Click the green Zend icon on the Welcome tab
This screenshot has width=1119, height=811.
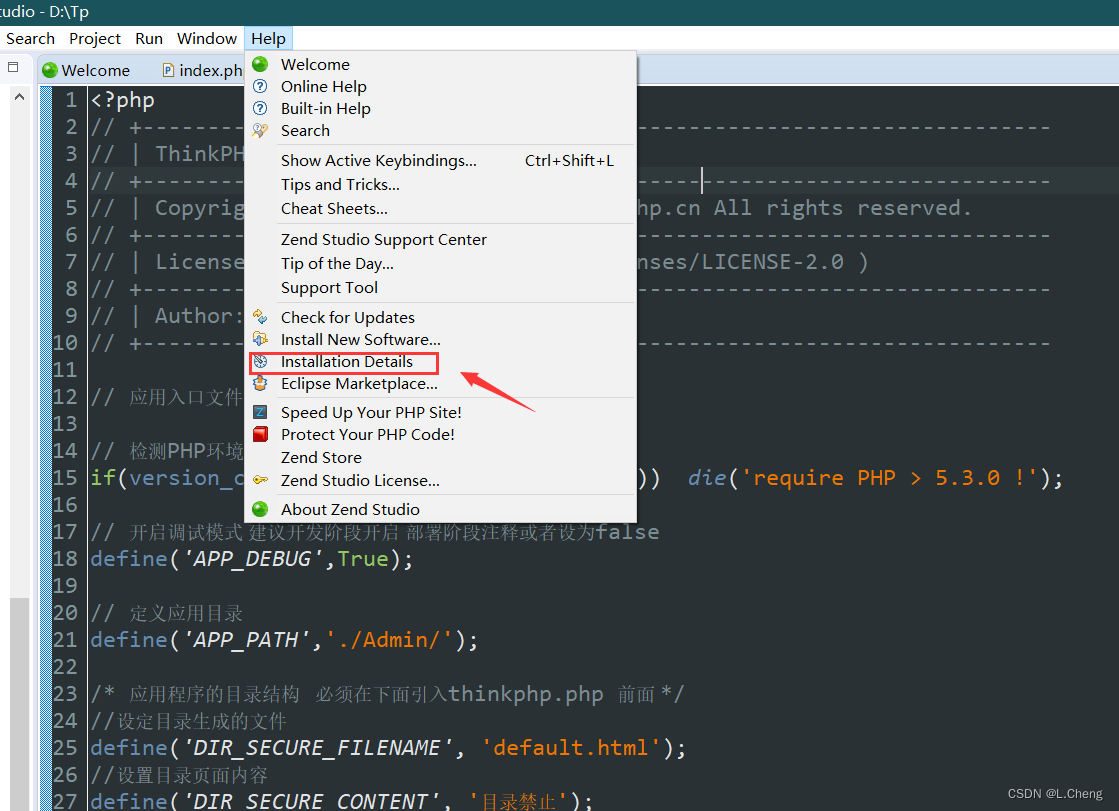coord(47,70)
